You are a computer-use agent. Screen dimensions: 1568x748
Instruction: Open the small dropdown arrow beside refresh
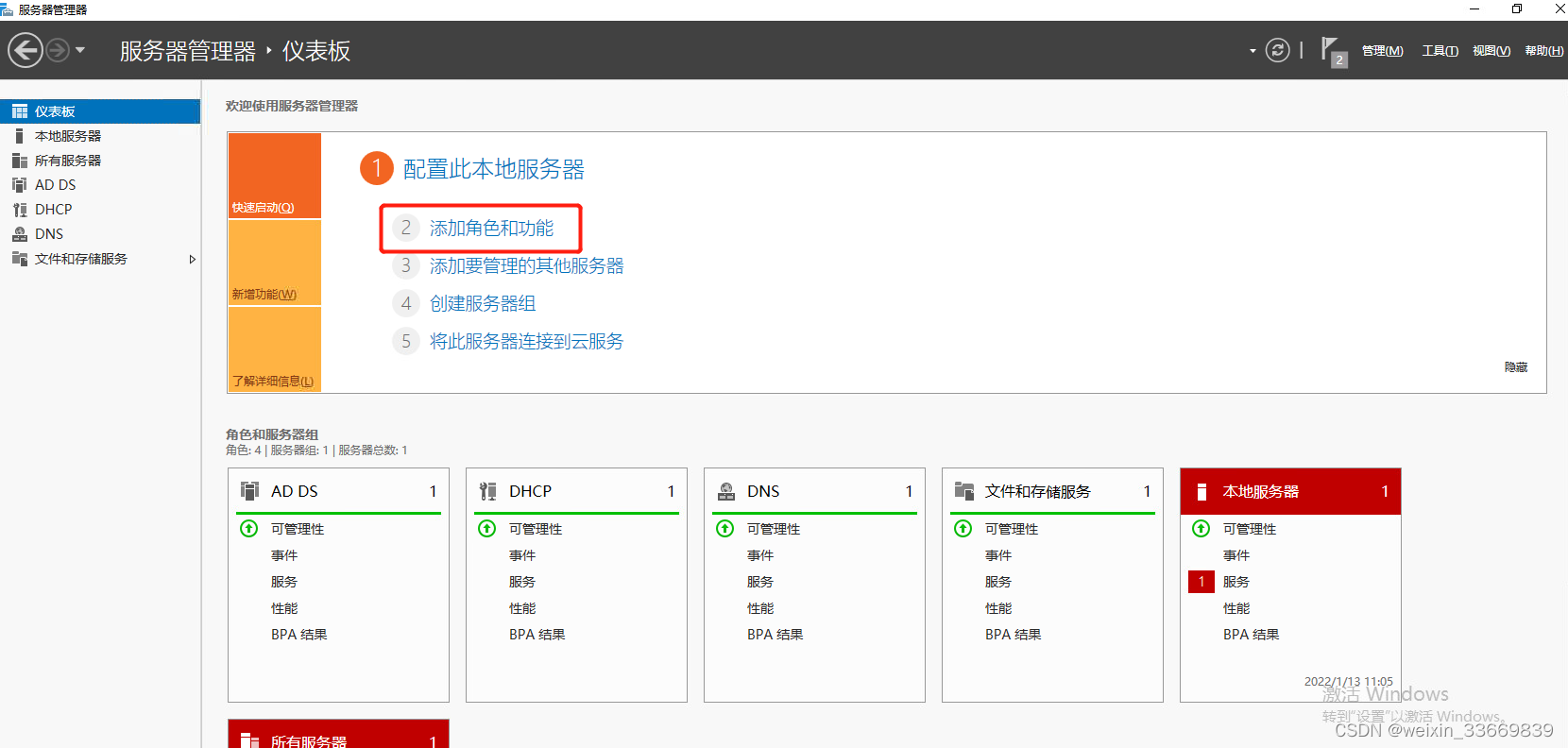tap(1253, 51)
